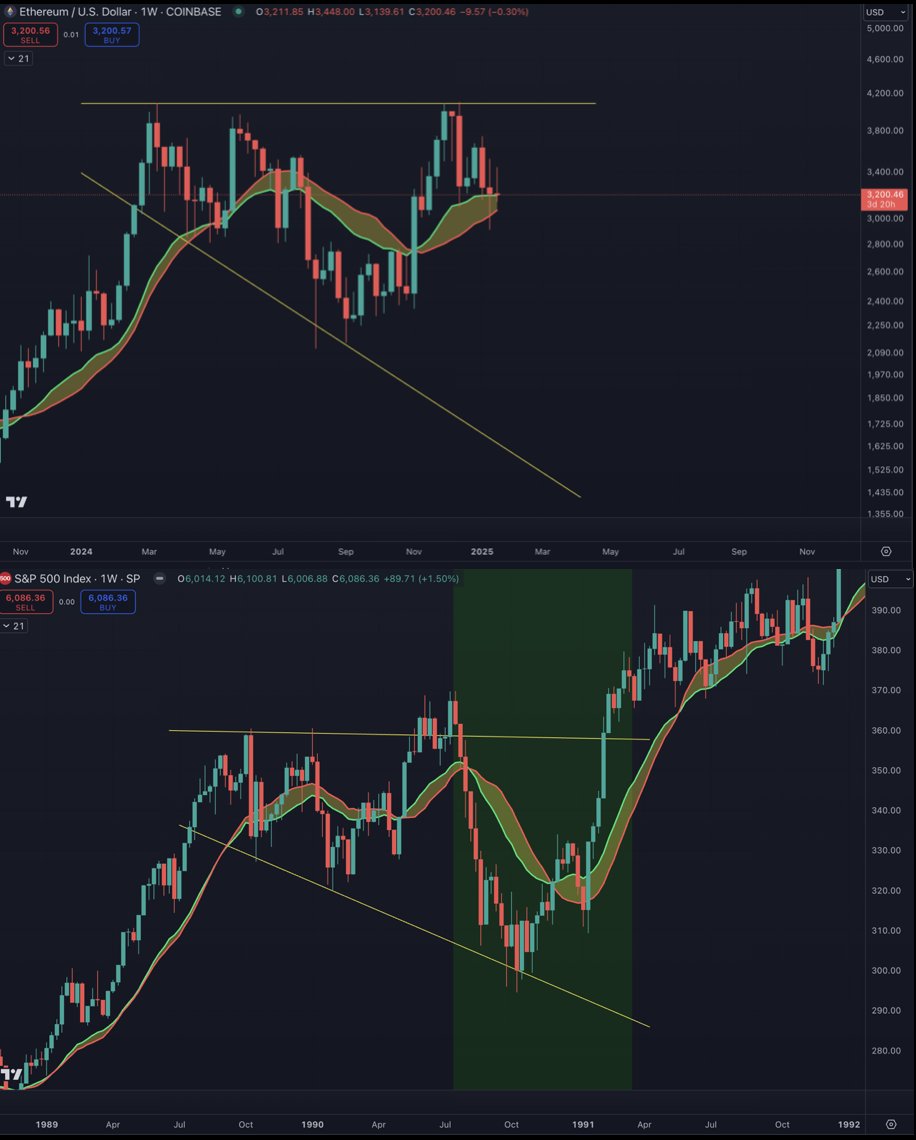Click the TradingView watermark on the Ethereum chart
The width and height of the screenshot is (916, 1140).
tap(14, 501)
